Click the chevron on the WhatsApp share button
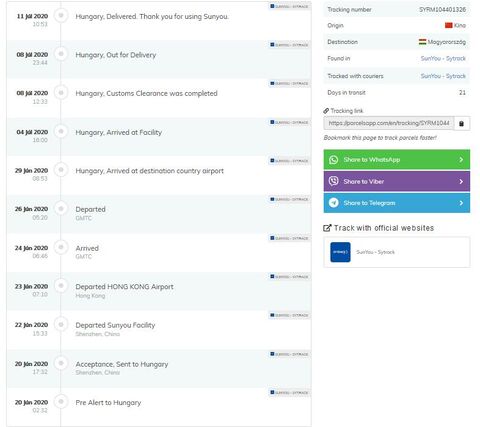 461,160
